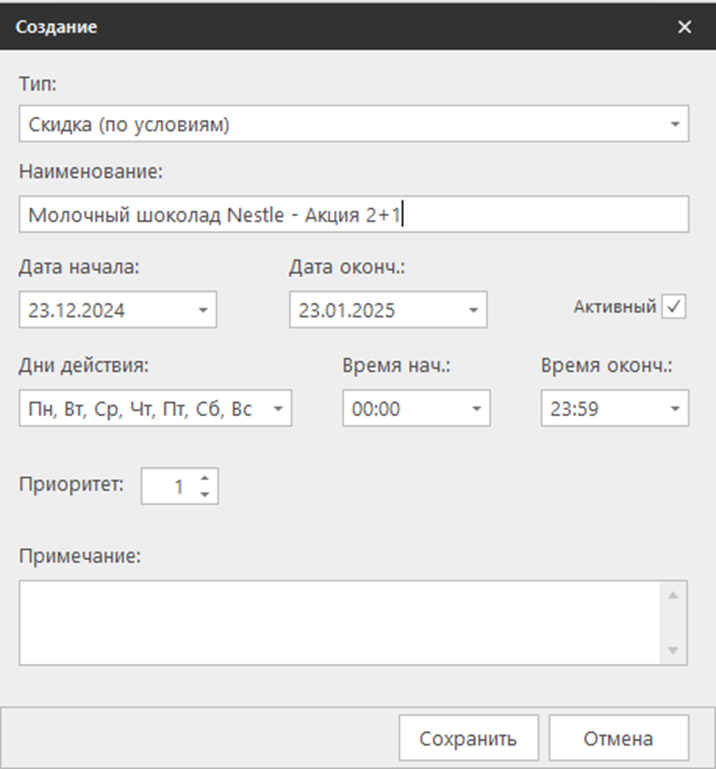
Task: Close the Создание dialog window
Action: pos(684,27)
